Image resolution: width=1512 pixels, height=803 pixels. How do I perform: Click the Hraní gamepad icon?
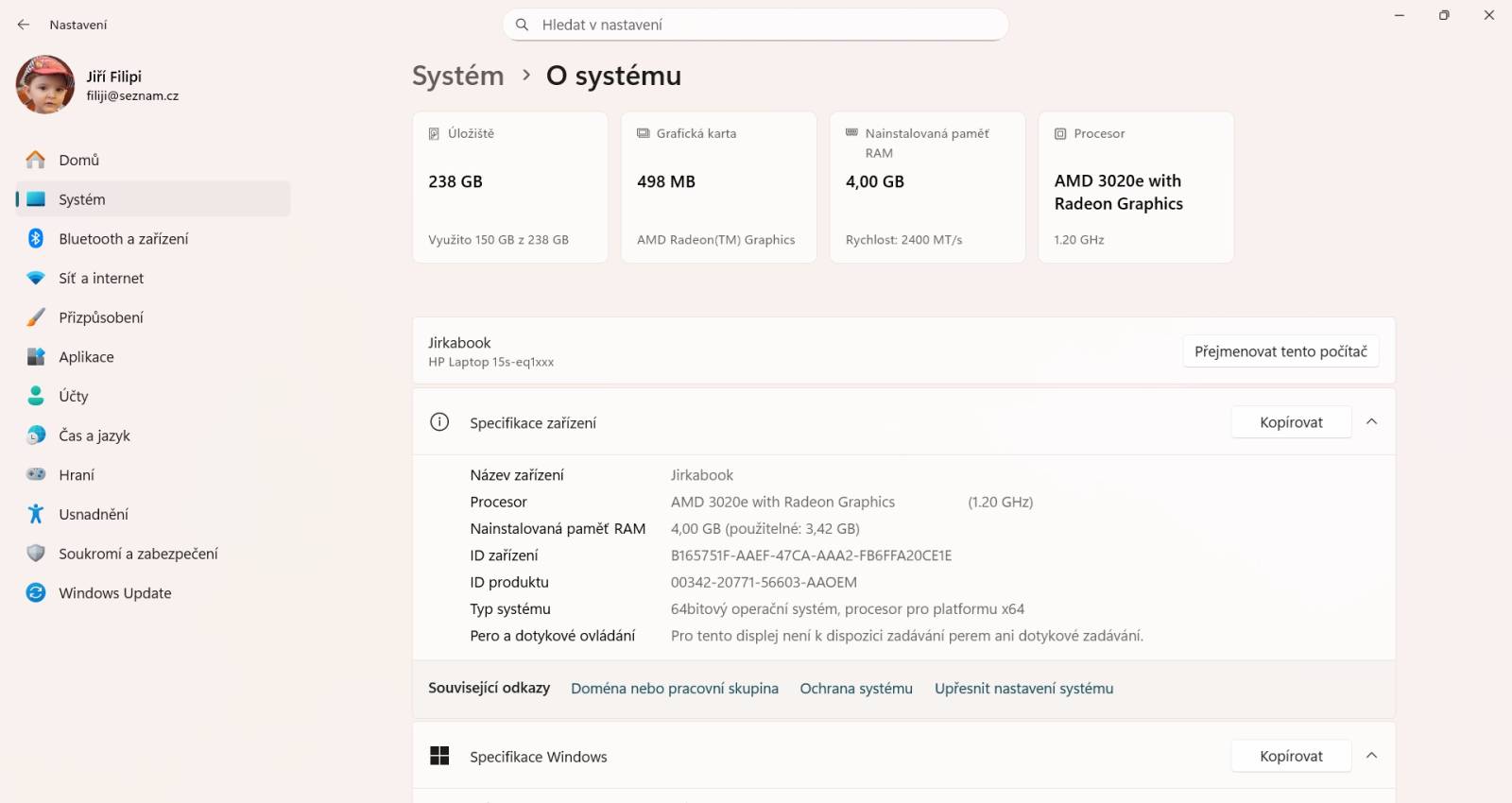(36, 474)
